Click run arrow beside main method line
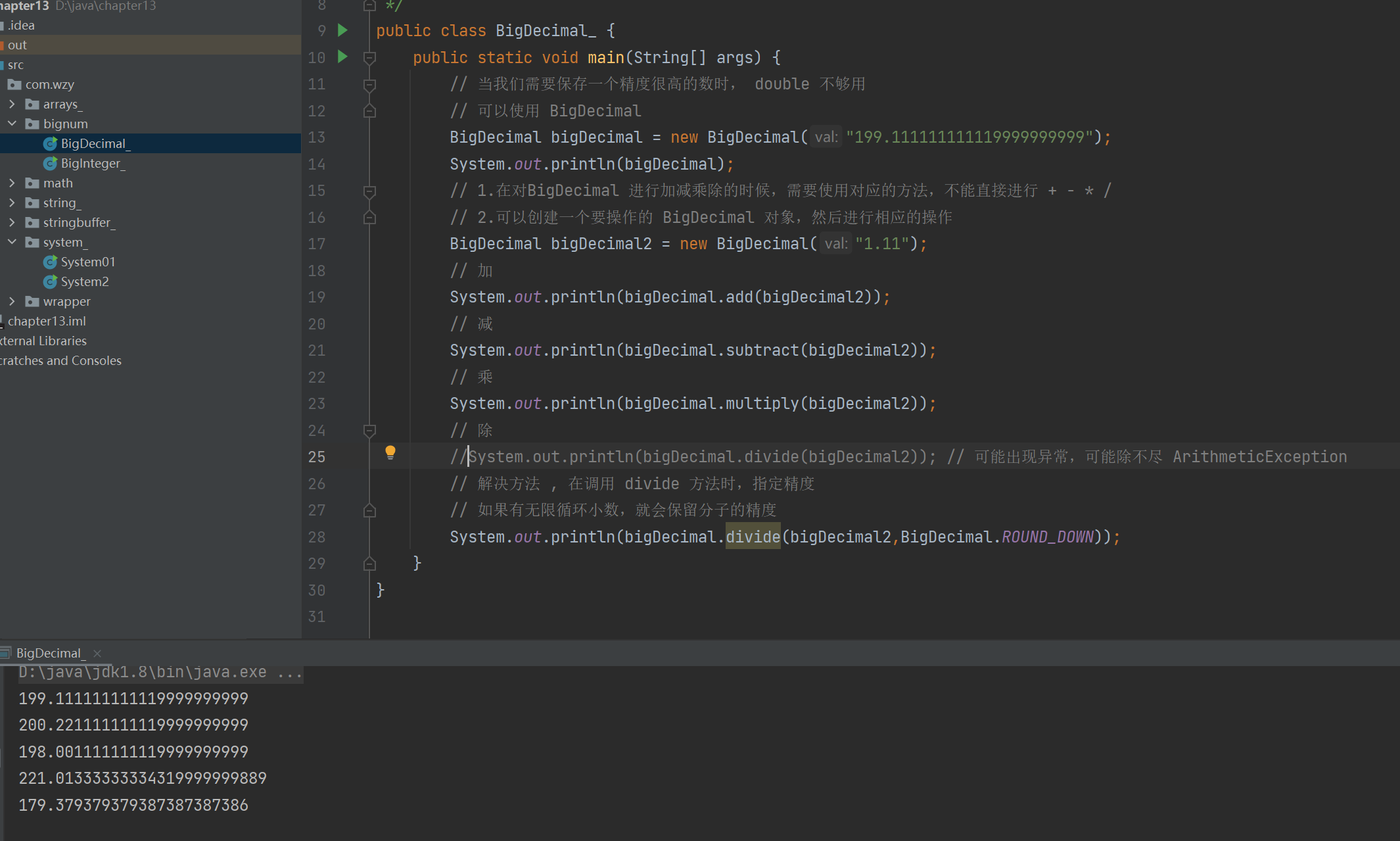 (342, 57)
